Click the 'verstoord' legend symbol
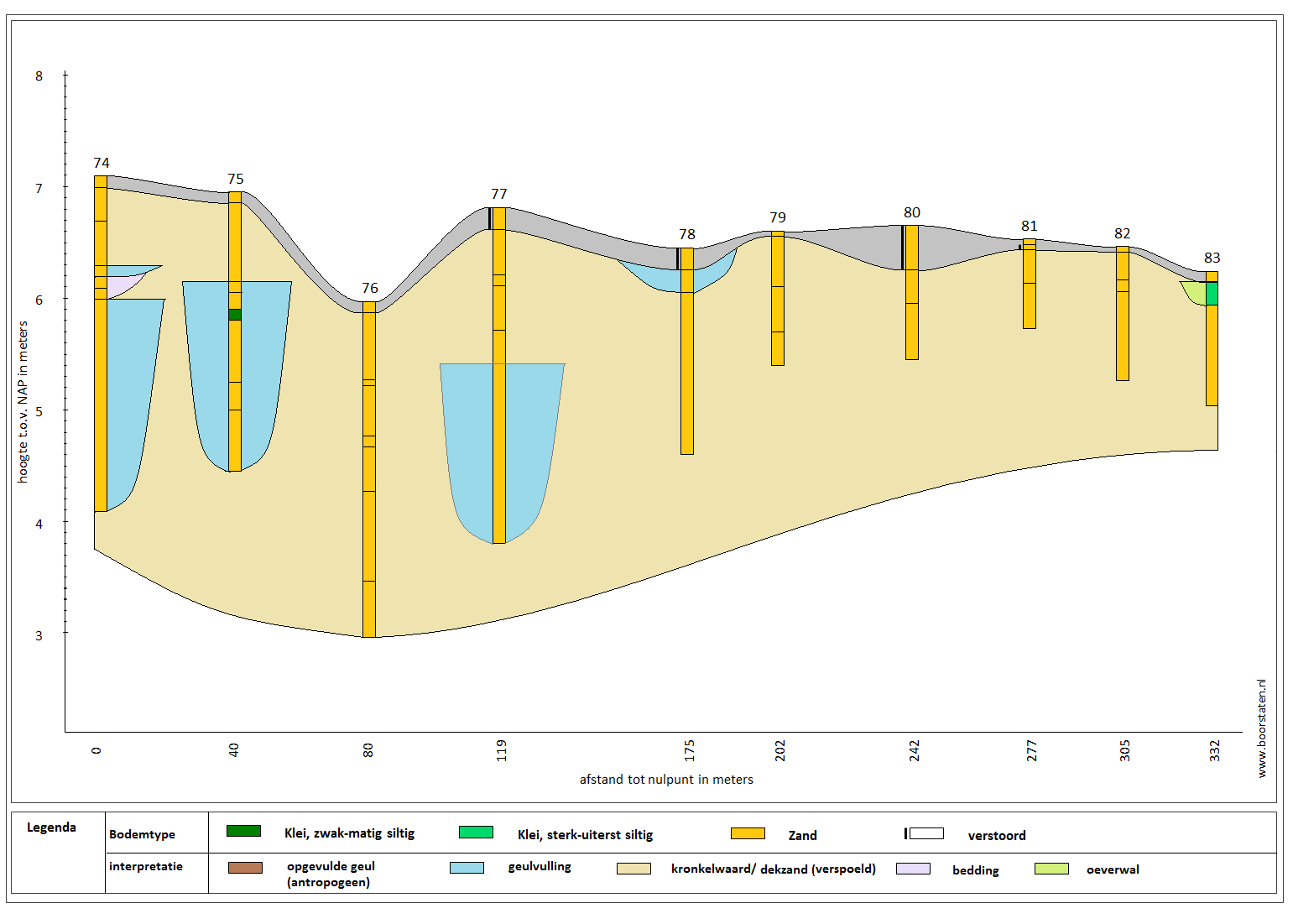The image size is (1293, 924). pos(925,833)
